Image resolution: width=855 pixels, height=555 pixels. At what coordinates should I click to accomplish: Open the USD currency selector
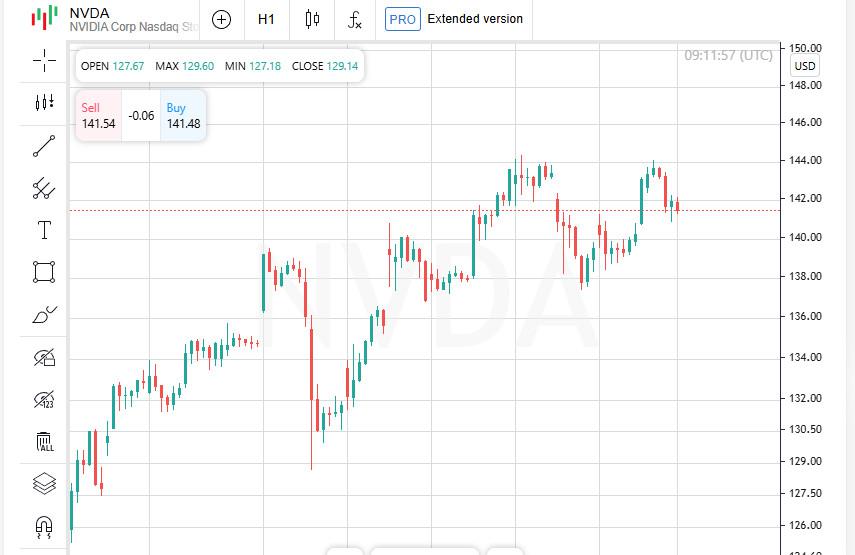click(805, 67)
